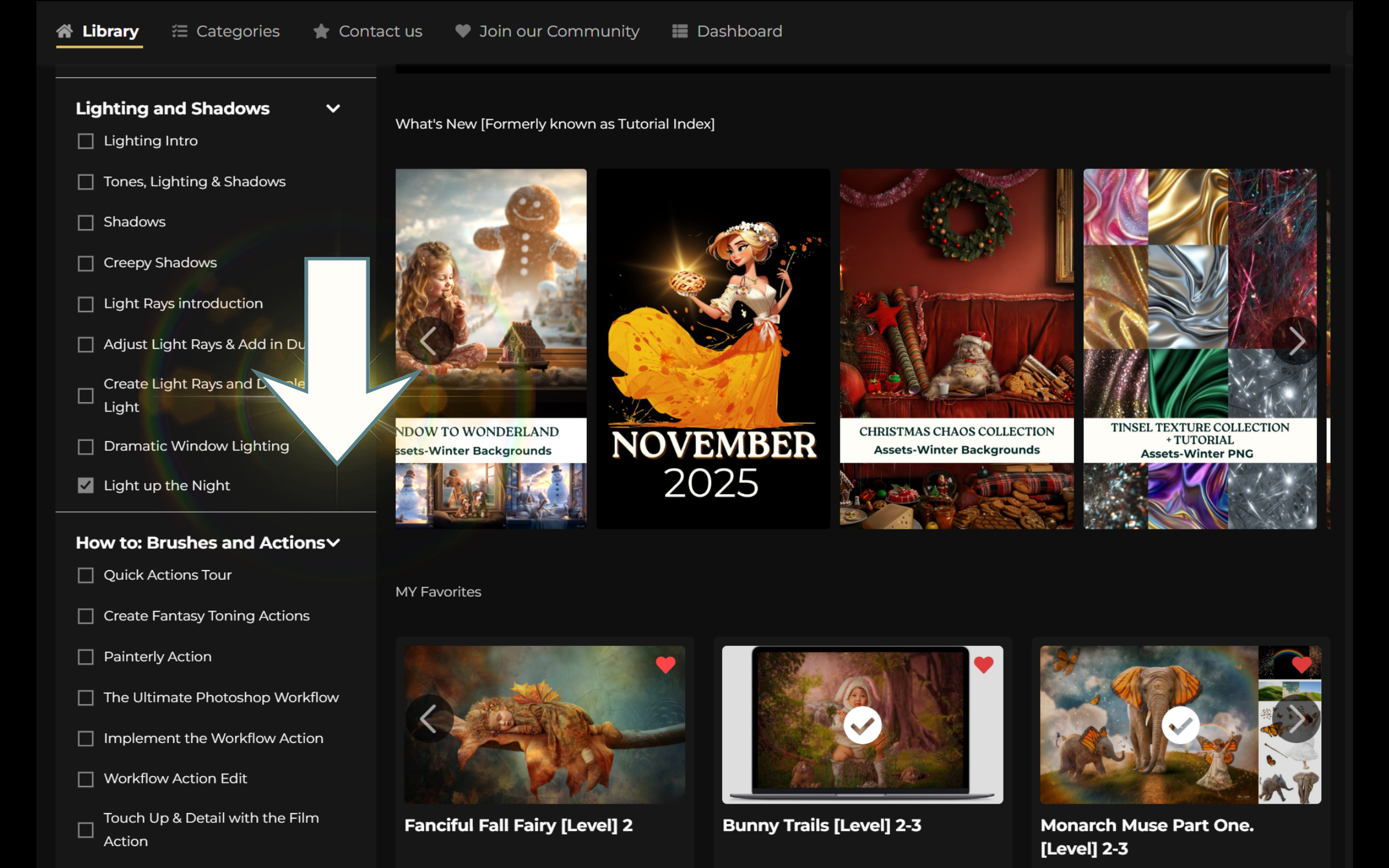1389x868 pixels.
Task: Click the heart on Fanciful Fall Fairy
Action: 665,665
